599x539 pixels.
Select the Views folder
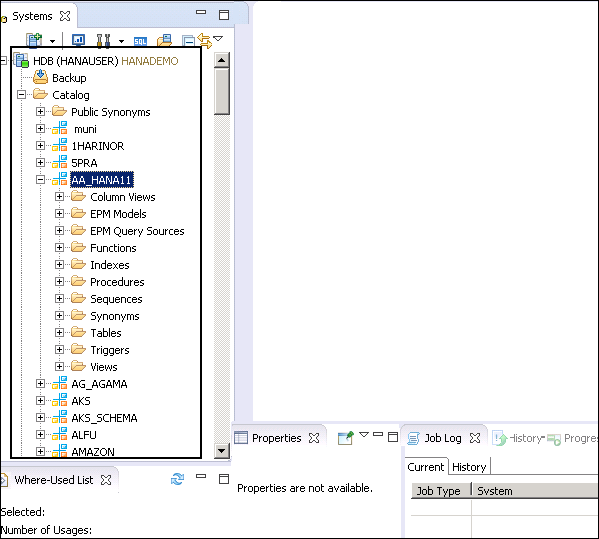pos(104,367)
